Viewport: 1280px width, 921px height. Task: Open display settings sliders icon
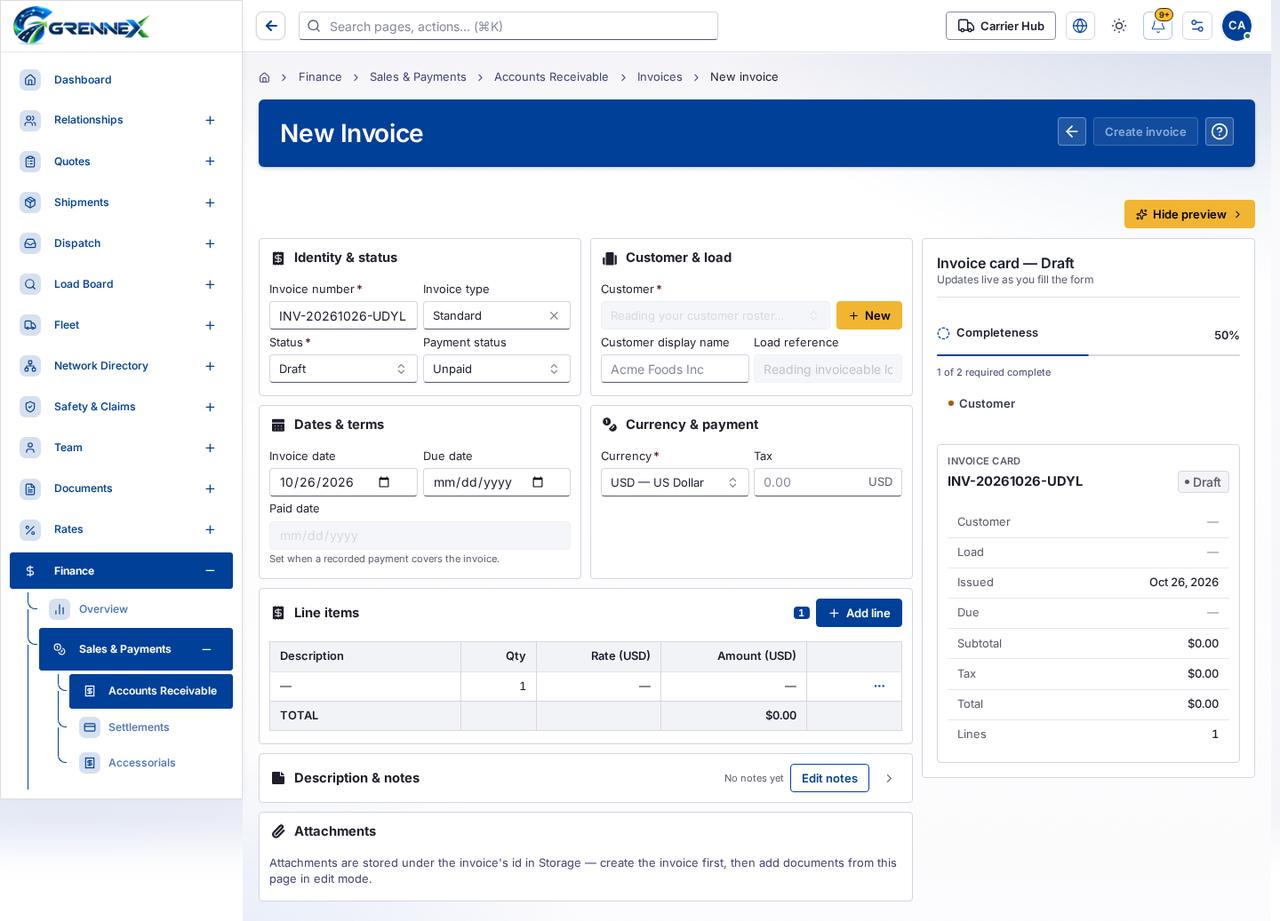point(1197,26)
